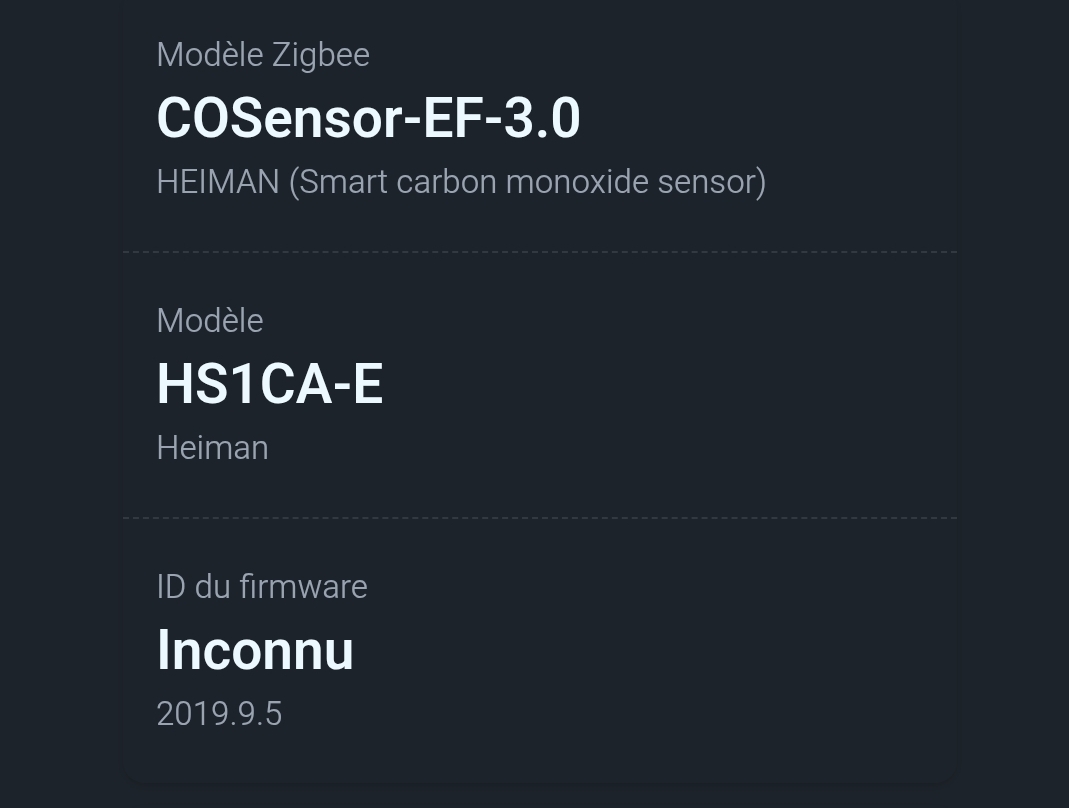Click the "Modèle Zigbee" label
The image size is (1069, 808).
[x=263, y=55]
